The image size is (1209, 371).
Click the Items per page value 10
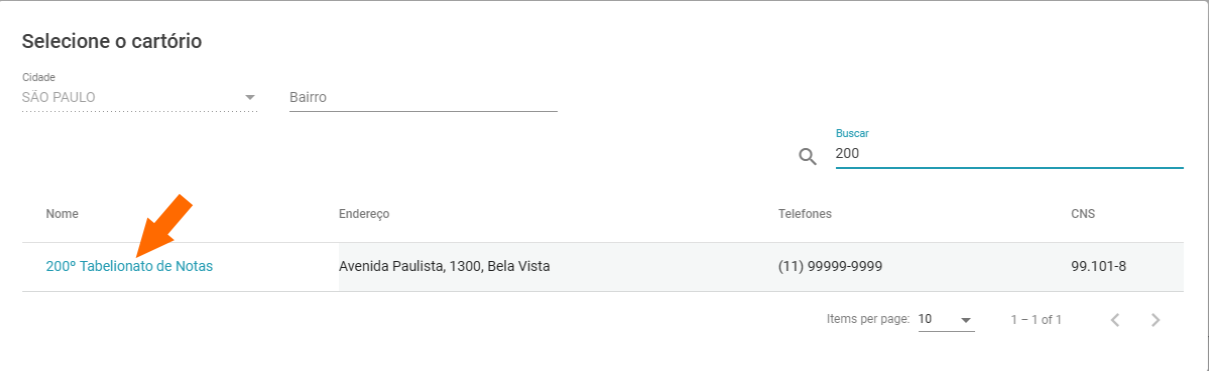925,319
